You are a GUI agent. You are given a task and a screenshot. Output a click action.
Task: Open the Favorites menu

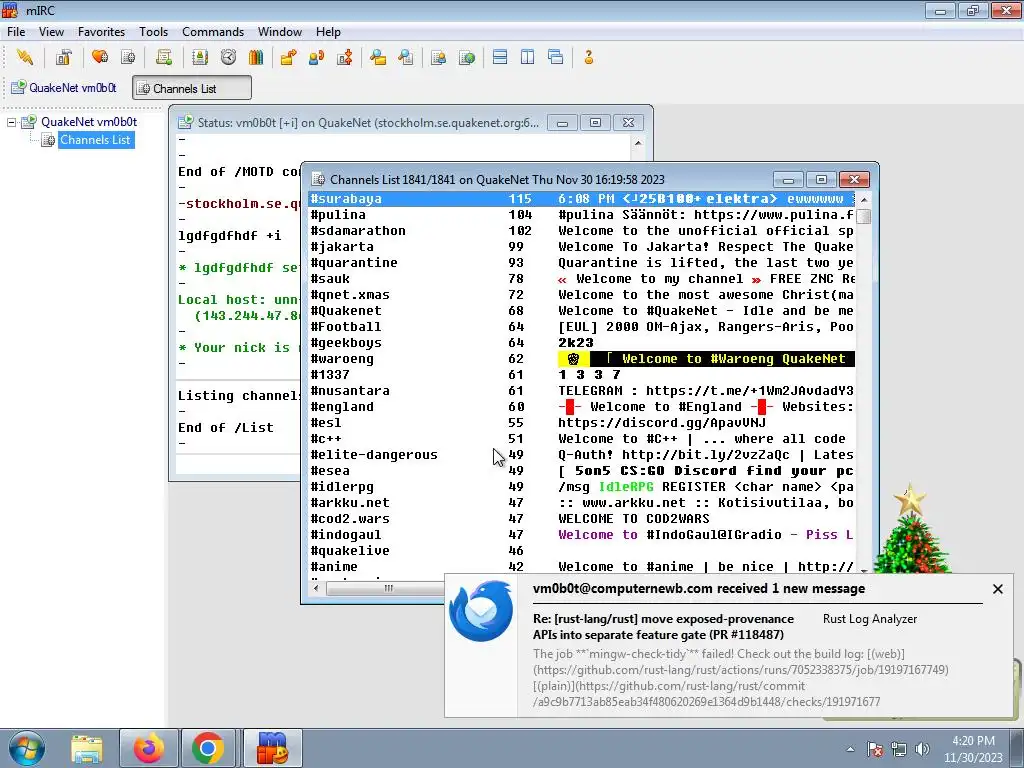coord(101,31)
